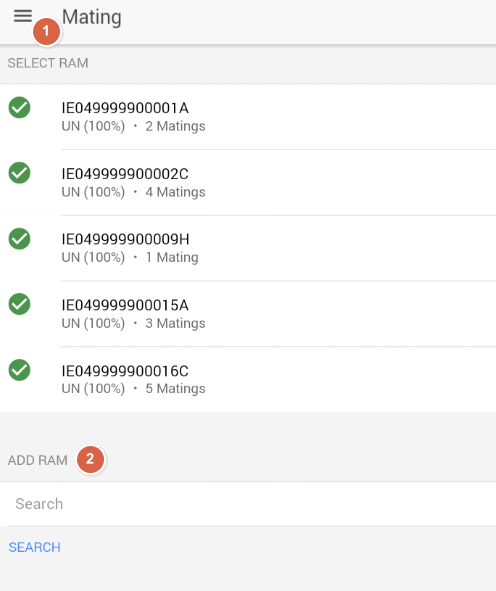Select ram IE049999900016C
This screenshot has width=496, height=591.
point(248,379)
